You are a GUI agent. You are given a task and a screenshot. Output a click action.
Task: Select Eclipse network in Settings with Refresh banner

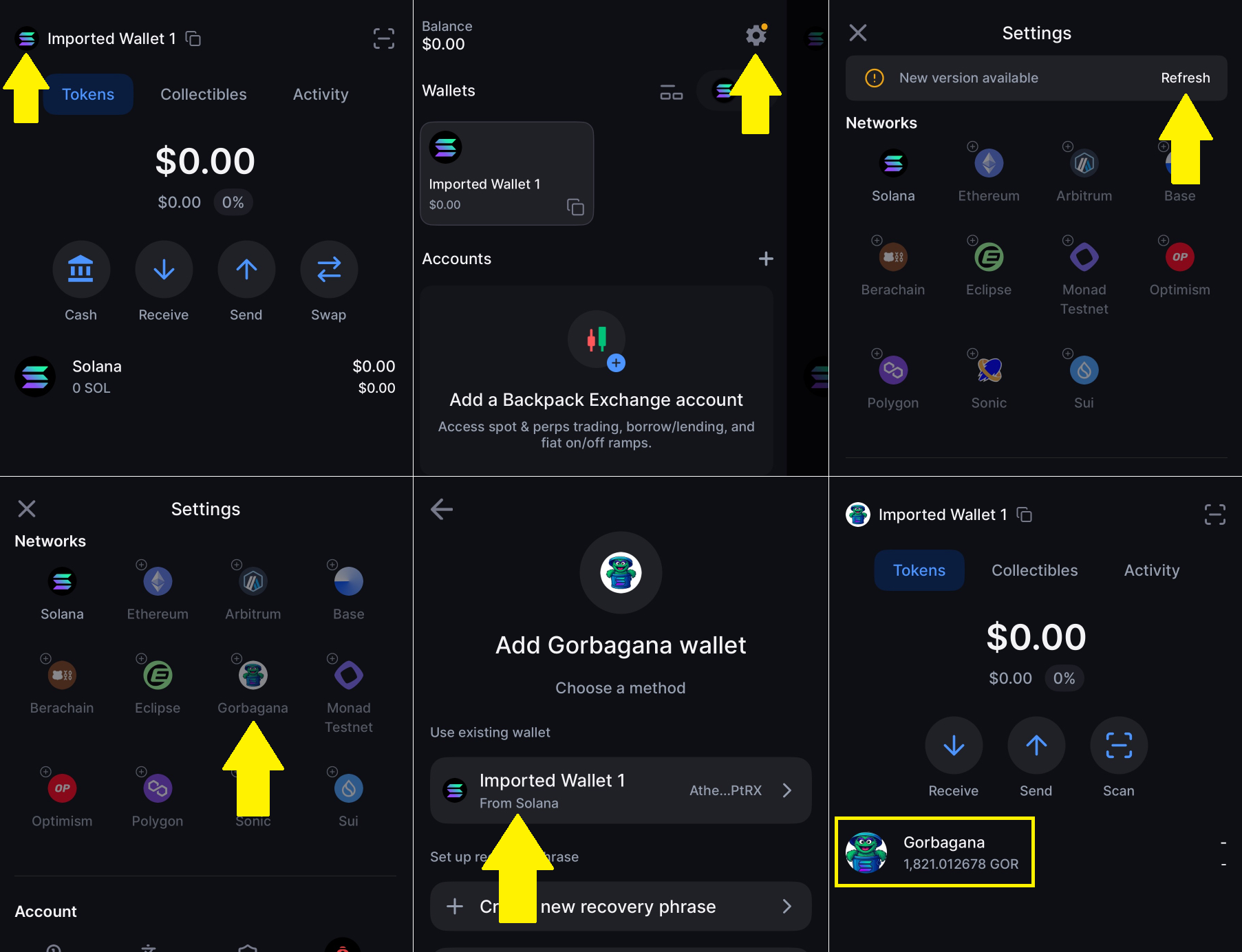989,257
